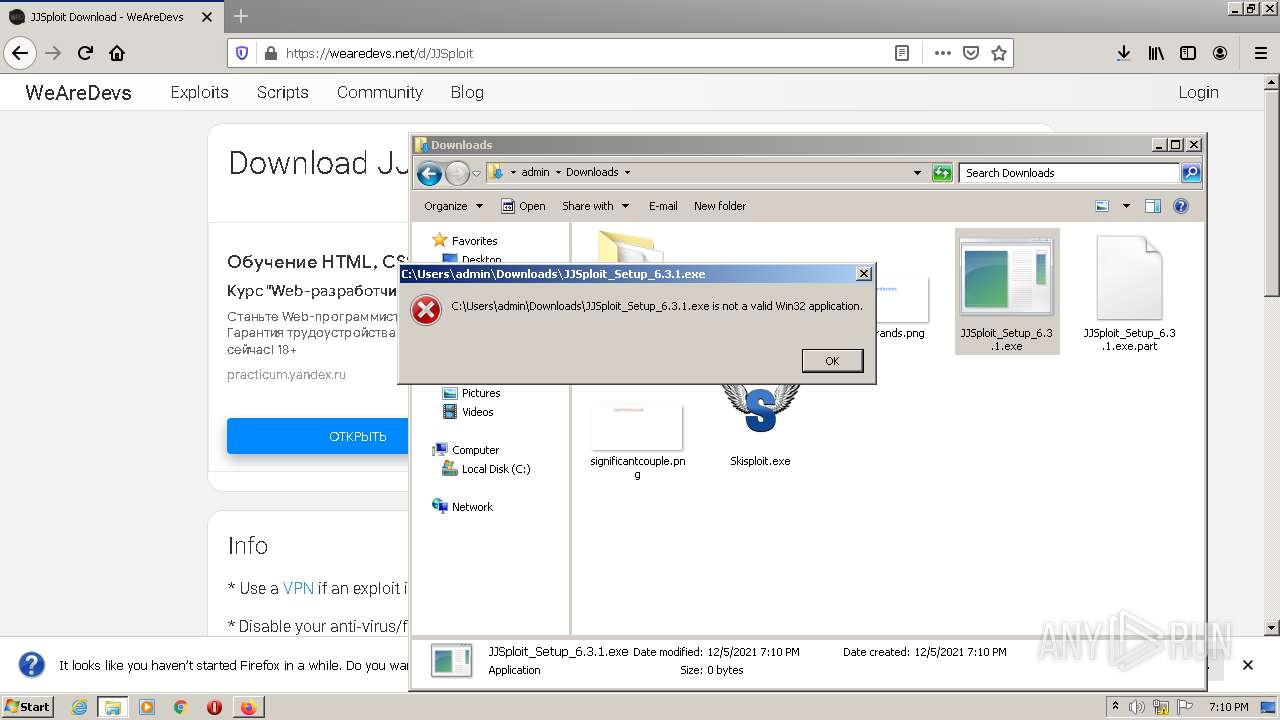1280x720 pixels.
Task: Follow the VPN link in Info section
Action: coord(298,588)
